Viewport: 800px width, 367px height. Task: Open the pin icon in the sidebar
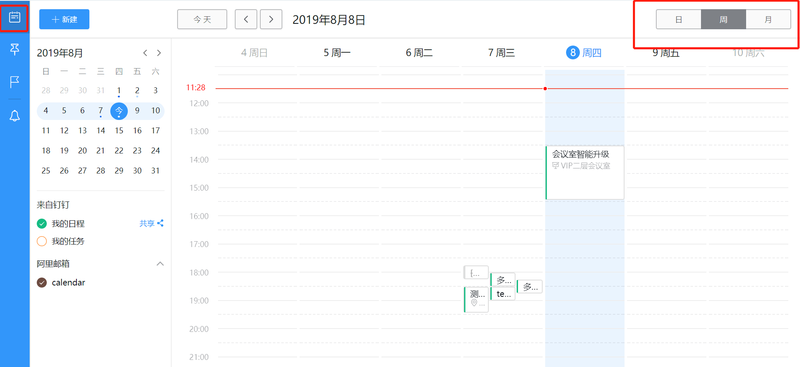click(x=15, y=50)
